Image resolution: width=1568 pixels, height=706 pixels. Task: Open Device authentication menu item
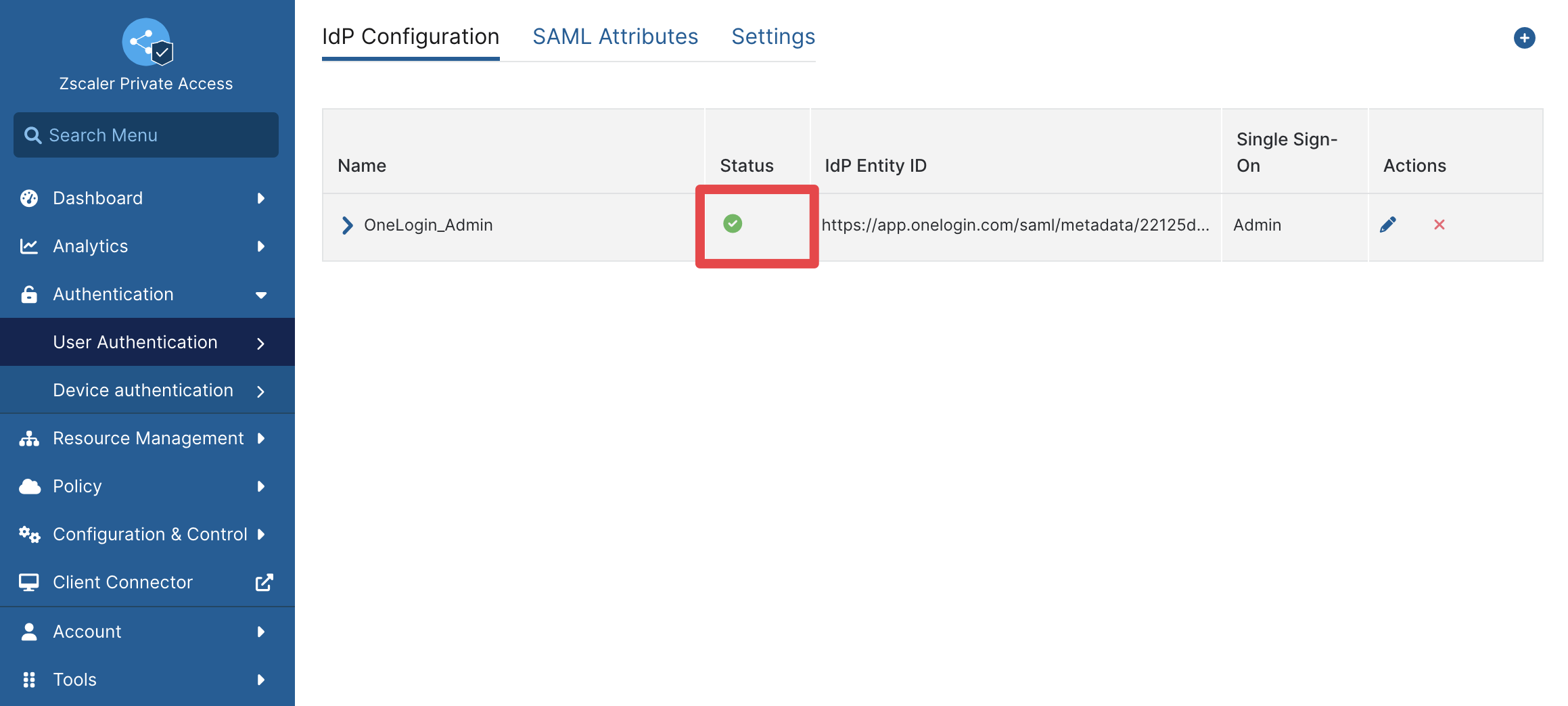[x=147, y=390]
